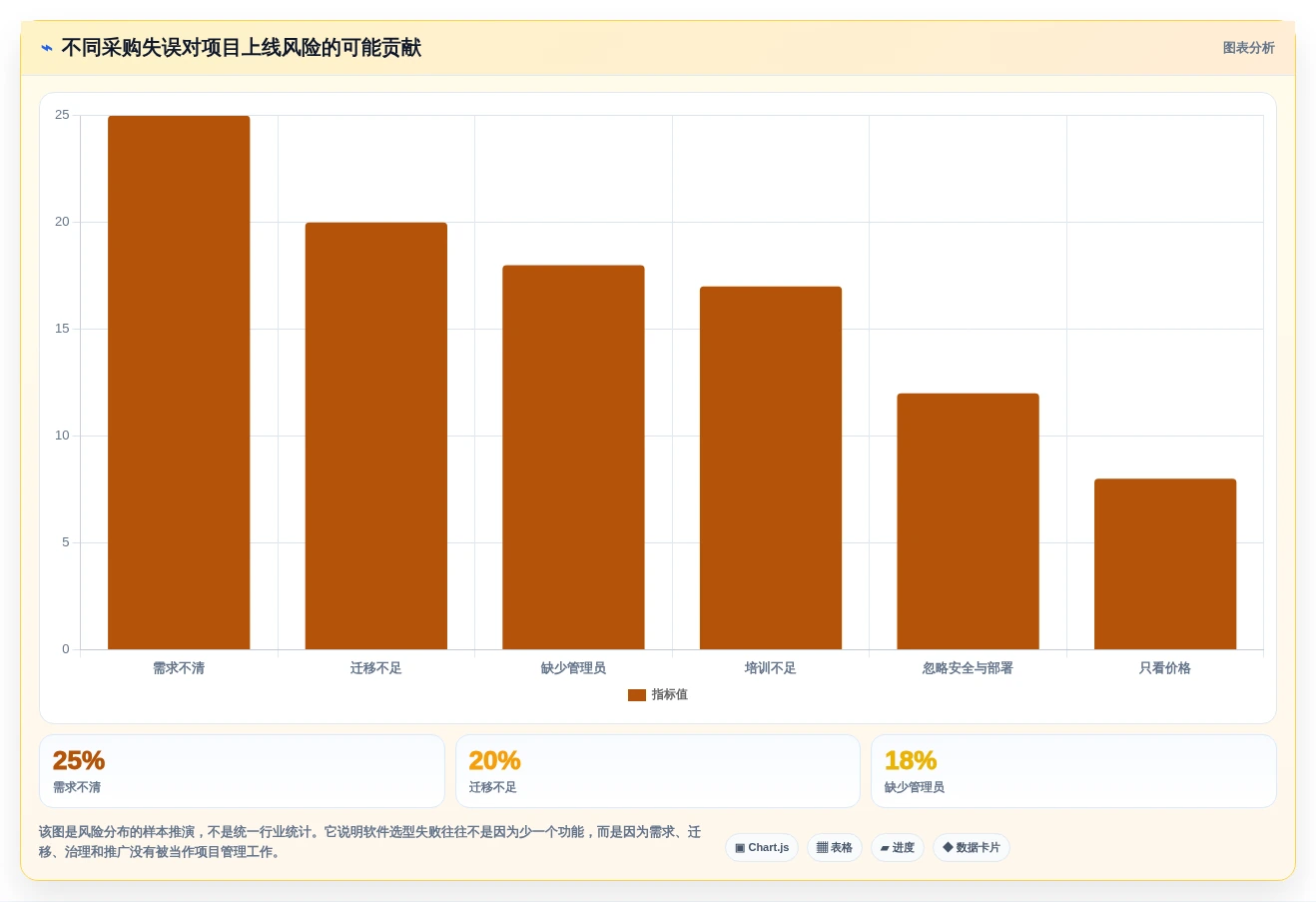Open the 20% 迁移不足 data card

658,771
